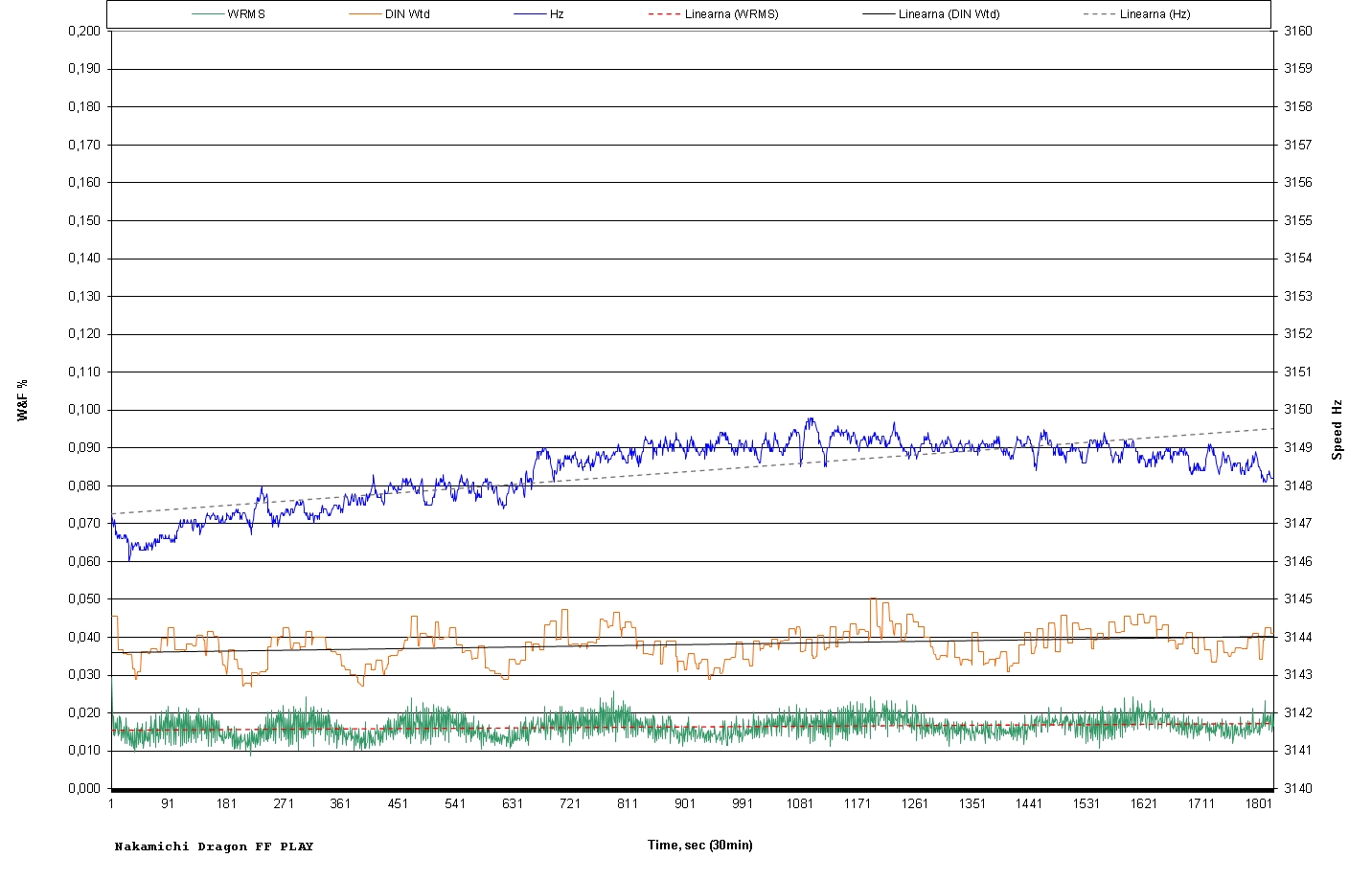Click the 271 time axis label
The width and height of the screenshot is (1372, 880).
pyautogui.click(x=284, y=803)
